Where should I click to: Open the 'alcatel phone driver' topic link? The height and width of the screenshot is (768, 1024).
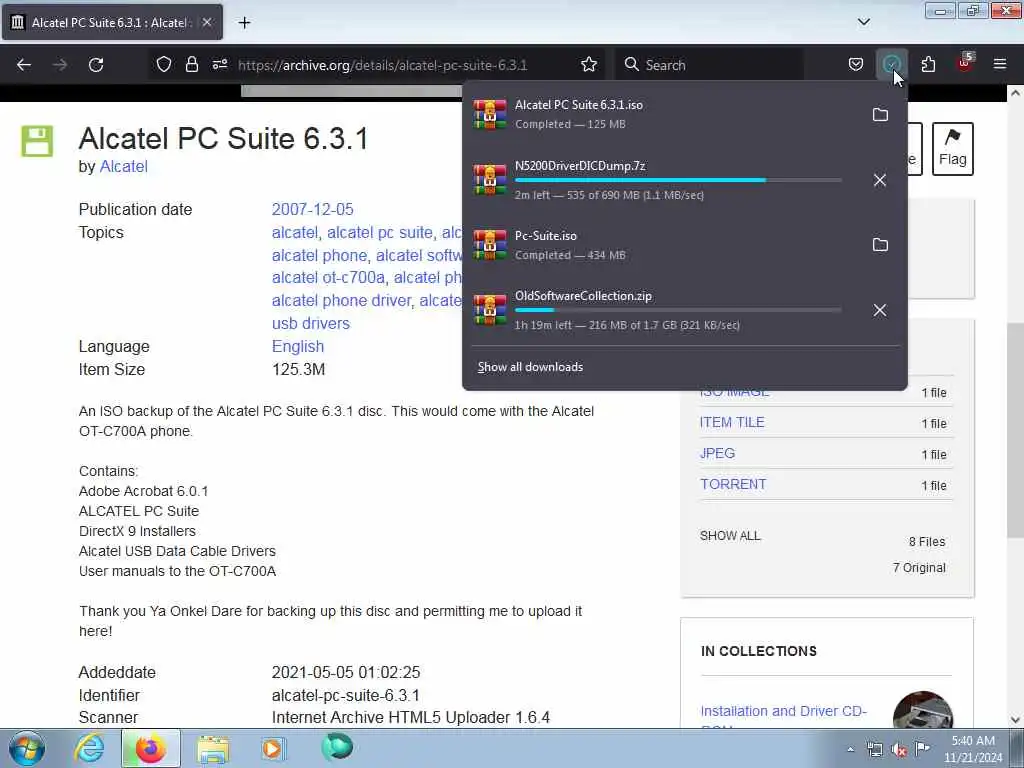tap(342, 300)
